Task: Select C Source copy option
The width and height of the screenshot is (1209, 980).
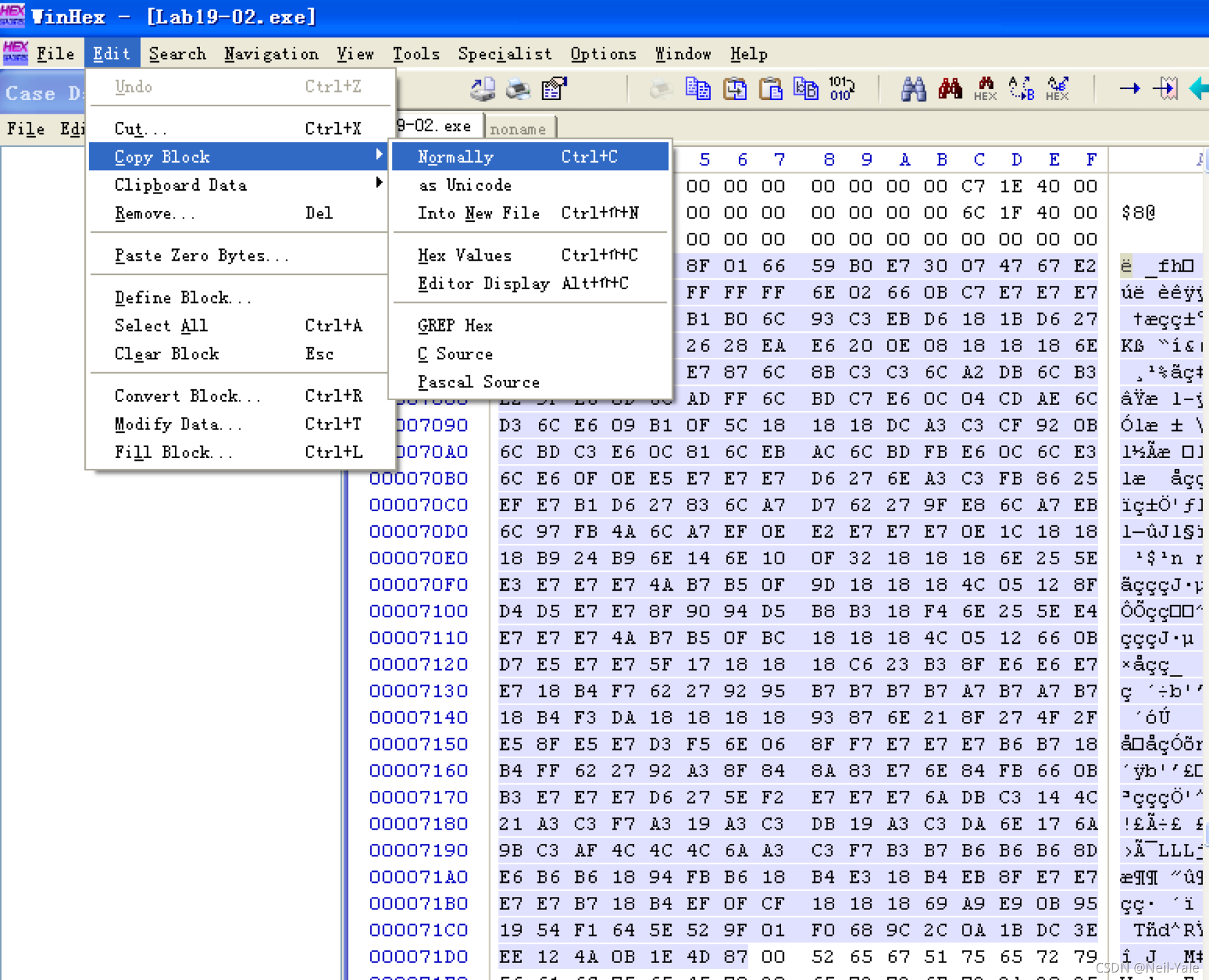Action: [531, 354]
